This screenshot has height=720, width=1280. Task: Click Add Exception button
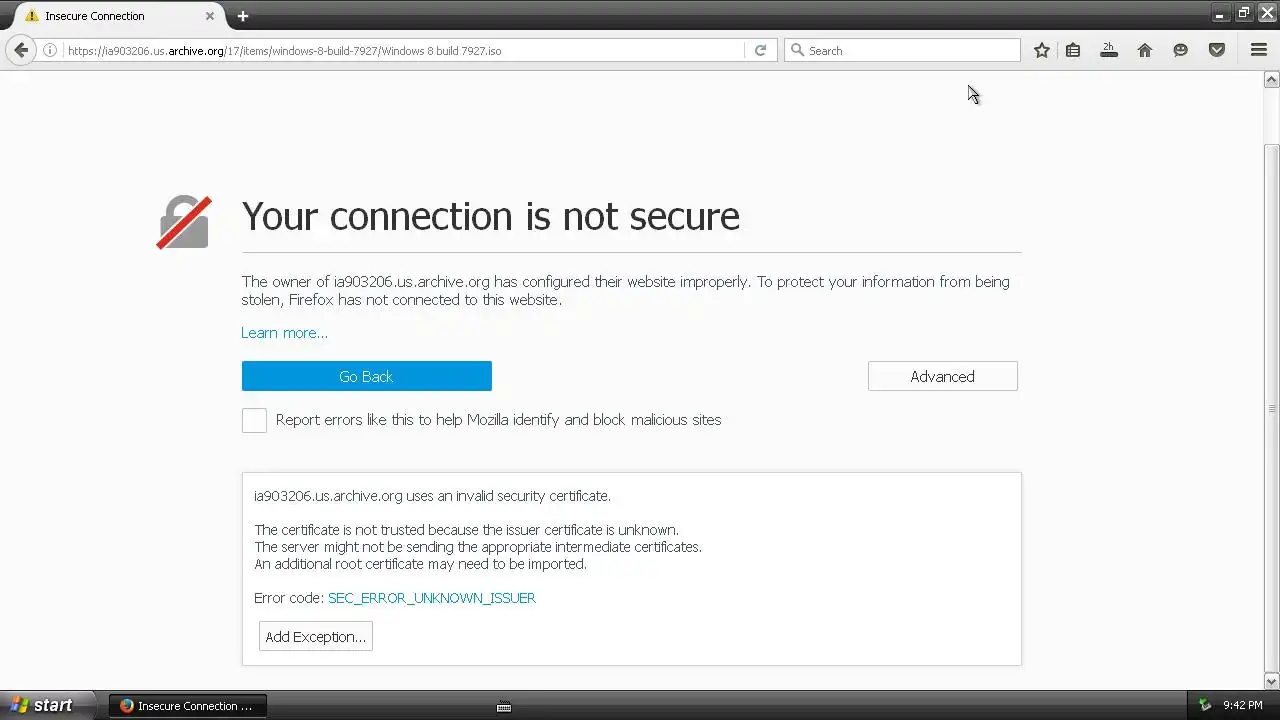pos(315,637)
